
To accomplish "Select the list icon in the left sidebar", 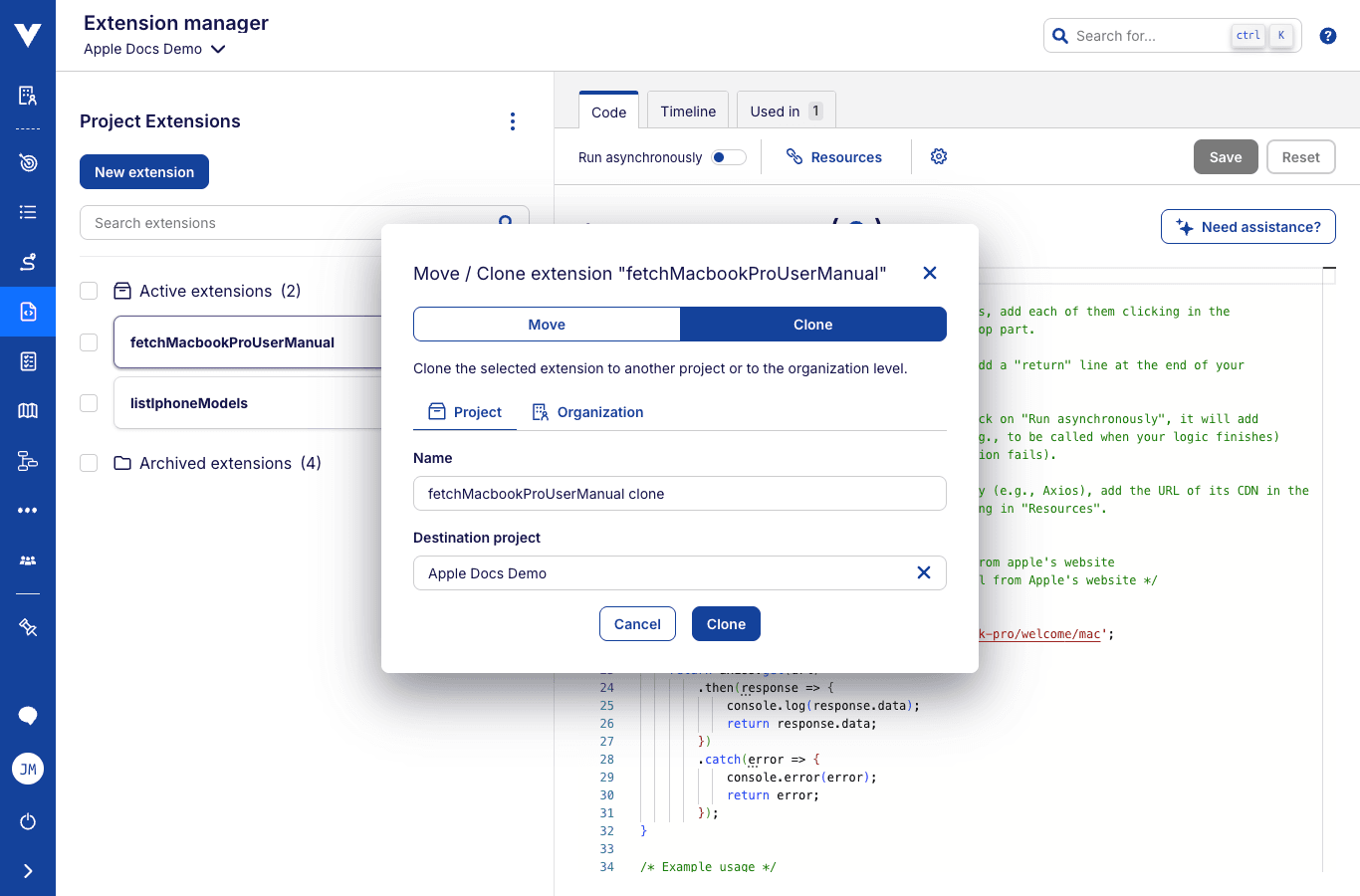I will tap(27, 212).
